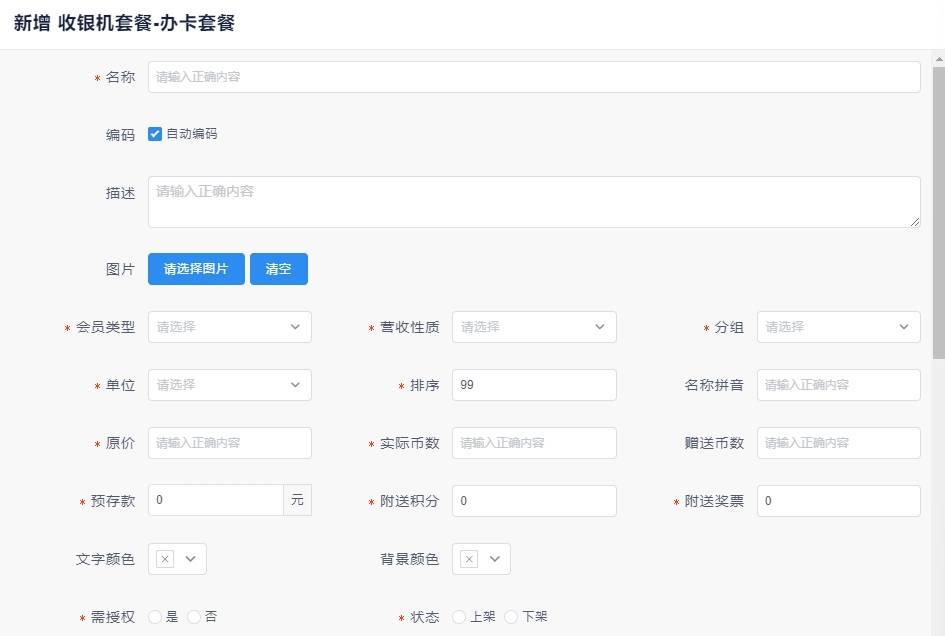Focus the 描述 text area

[x=534, y=202]
